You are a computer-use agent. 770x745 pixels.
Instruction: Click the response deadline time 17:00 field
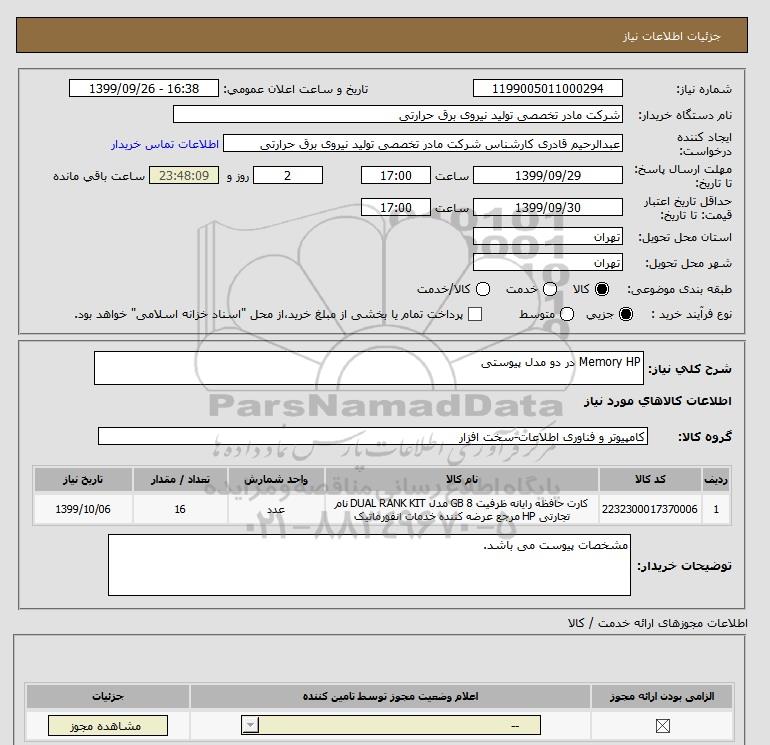pos(396,175)
